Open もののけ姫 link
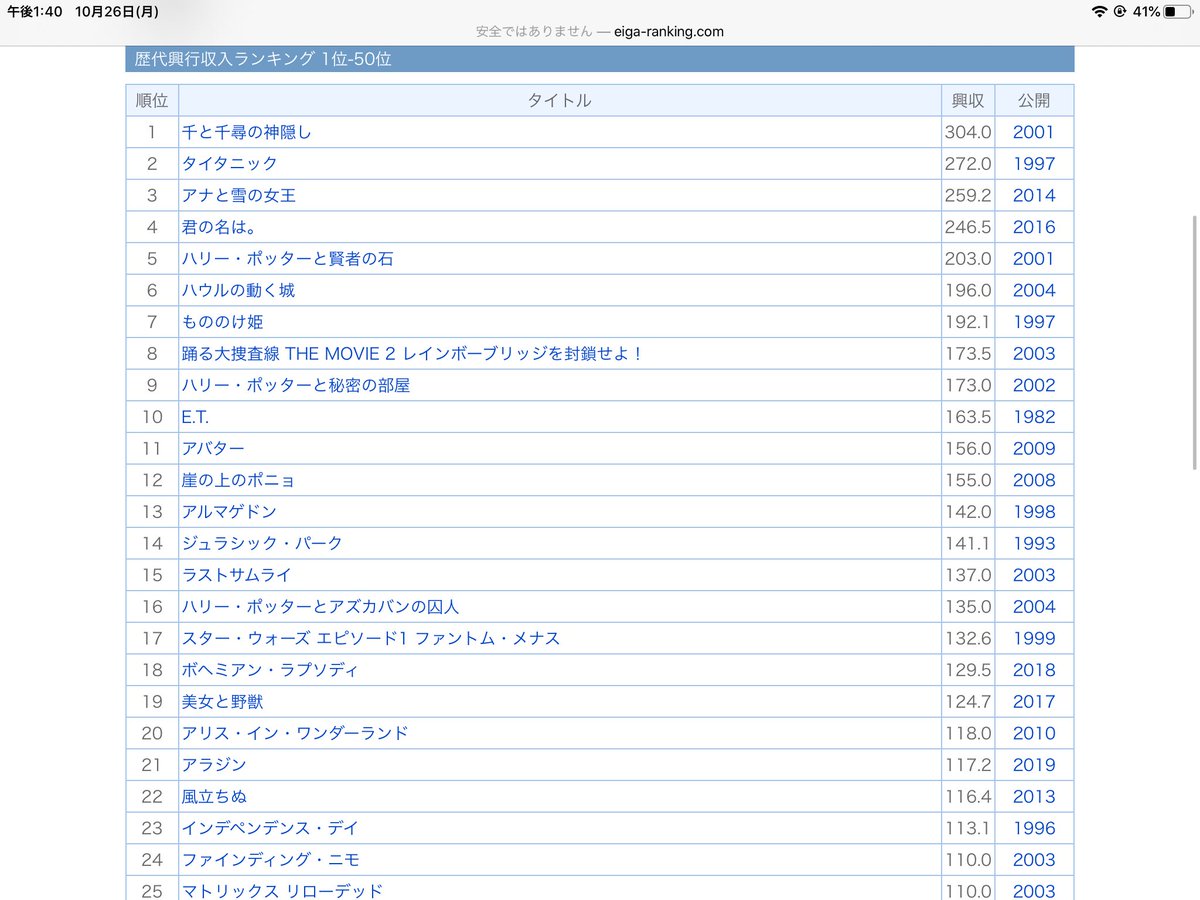 [x=222, y=322]
